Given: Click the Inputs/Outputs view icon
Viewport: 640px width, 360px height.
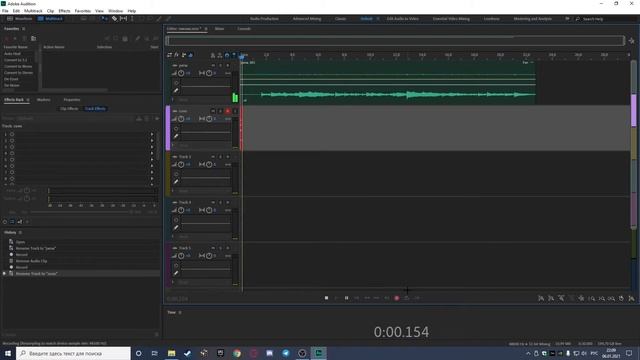Looking at the screenshot, I should point(170,55).
